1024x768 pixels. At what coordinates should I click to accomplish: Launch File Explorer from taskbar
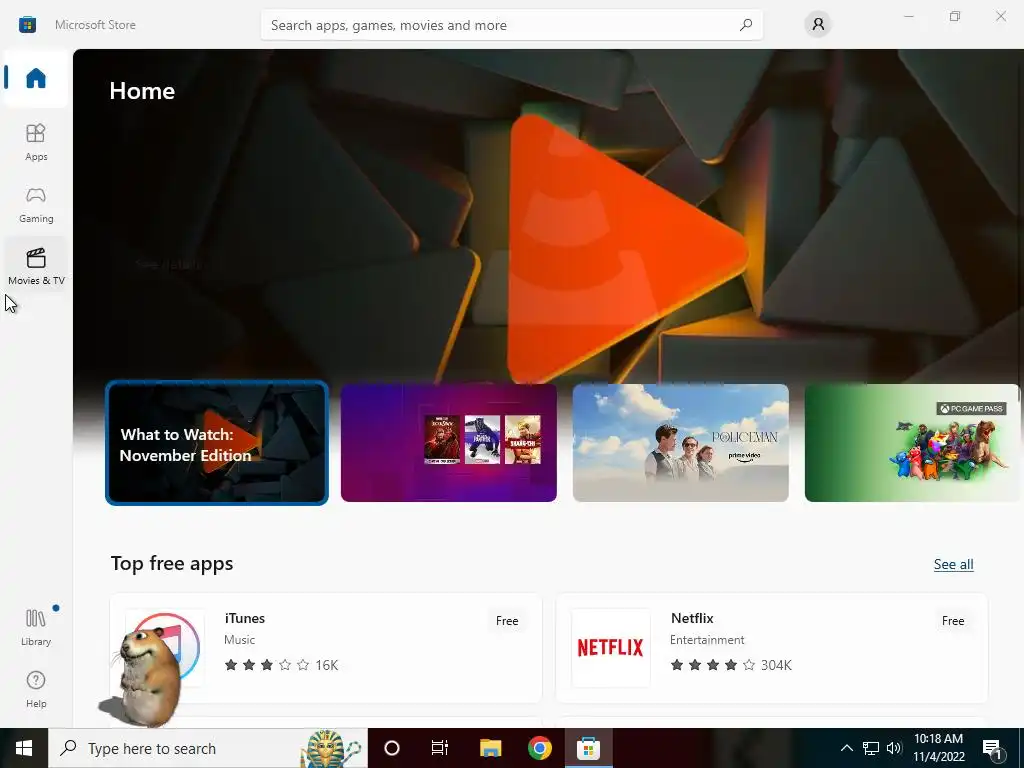click(490, 748)
